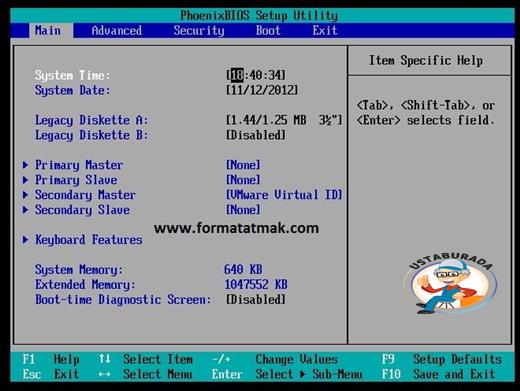Click the F10 Save and Exit shortcut
Viewport: 520px width, 391px height.
(438, 374)
